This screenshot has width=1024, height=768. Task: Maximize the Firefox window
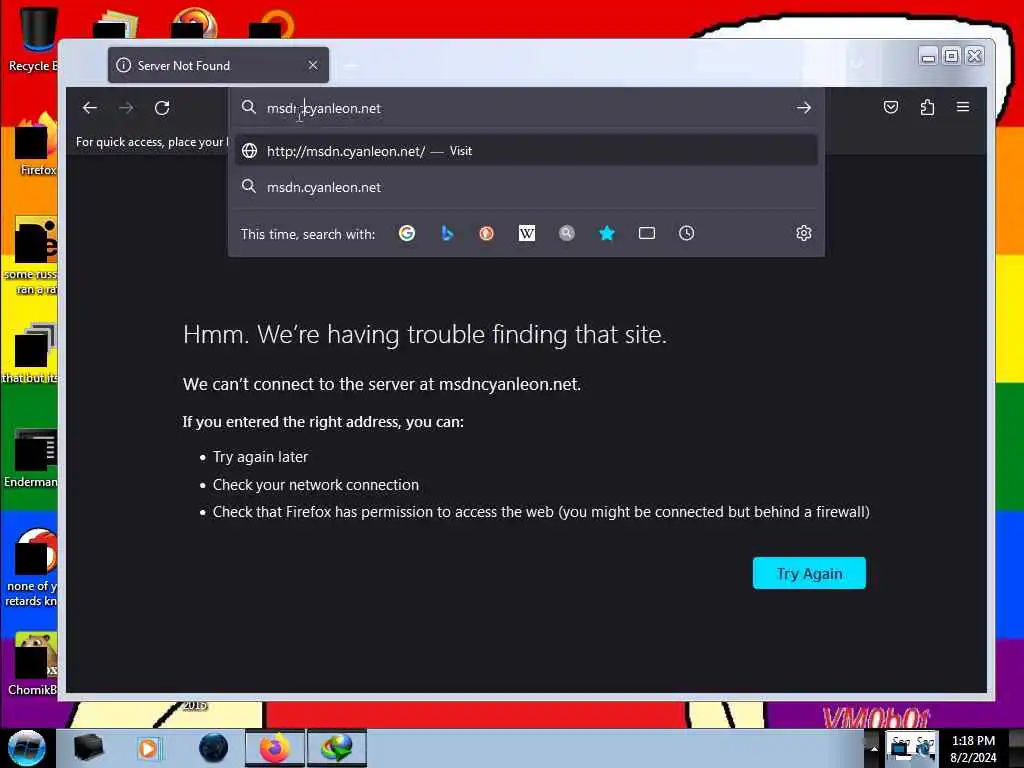[x=952, y=56]
